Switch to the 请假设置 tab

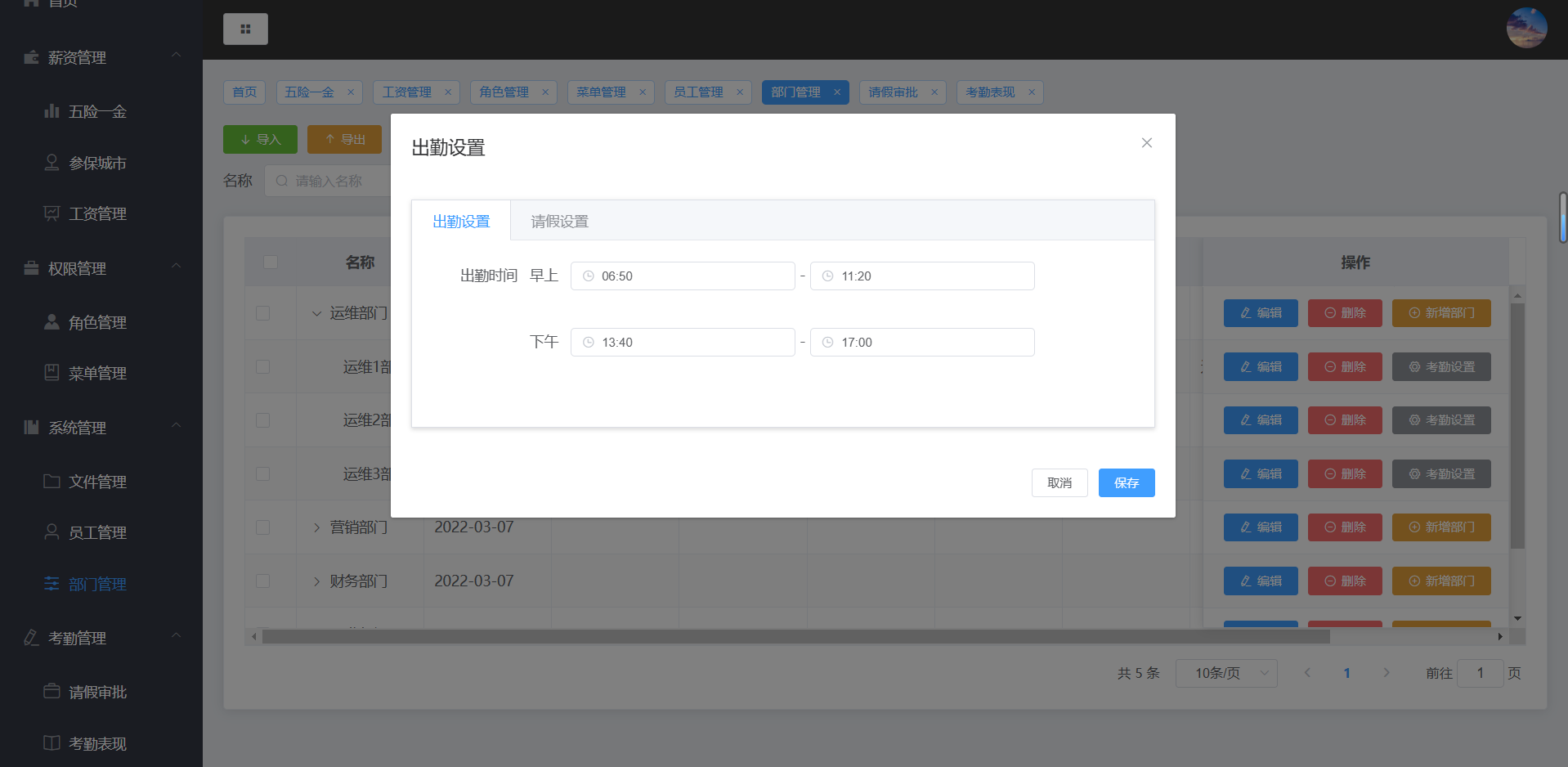[x=558, y=220]
